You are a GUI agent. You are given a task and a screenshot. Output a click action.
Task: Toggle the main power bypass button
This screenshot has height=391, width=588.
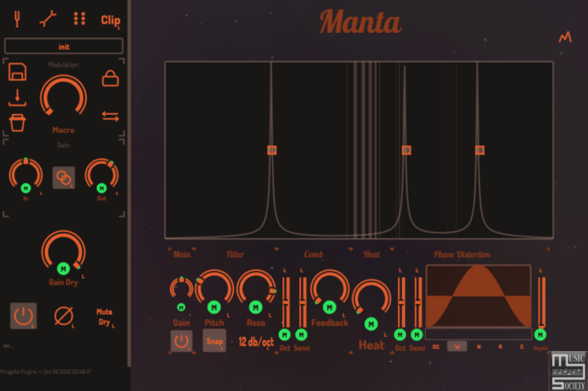[x=23, y=316]
